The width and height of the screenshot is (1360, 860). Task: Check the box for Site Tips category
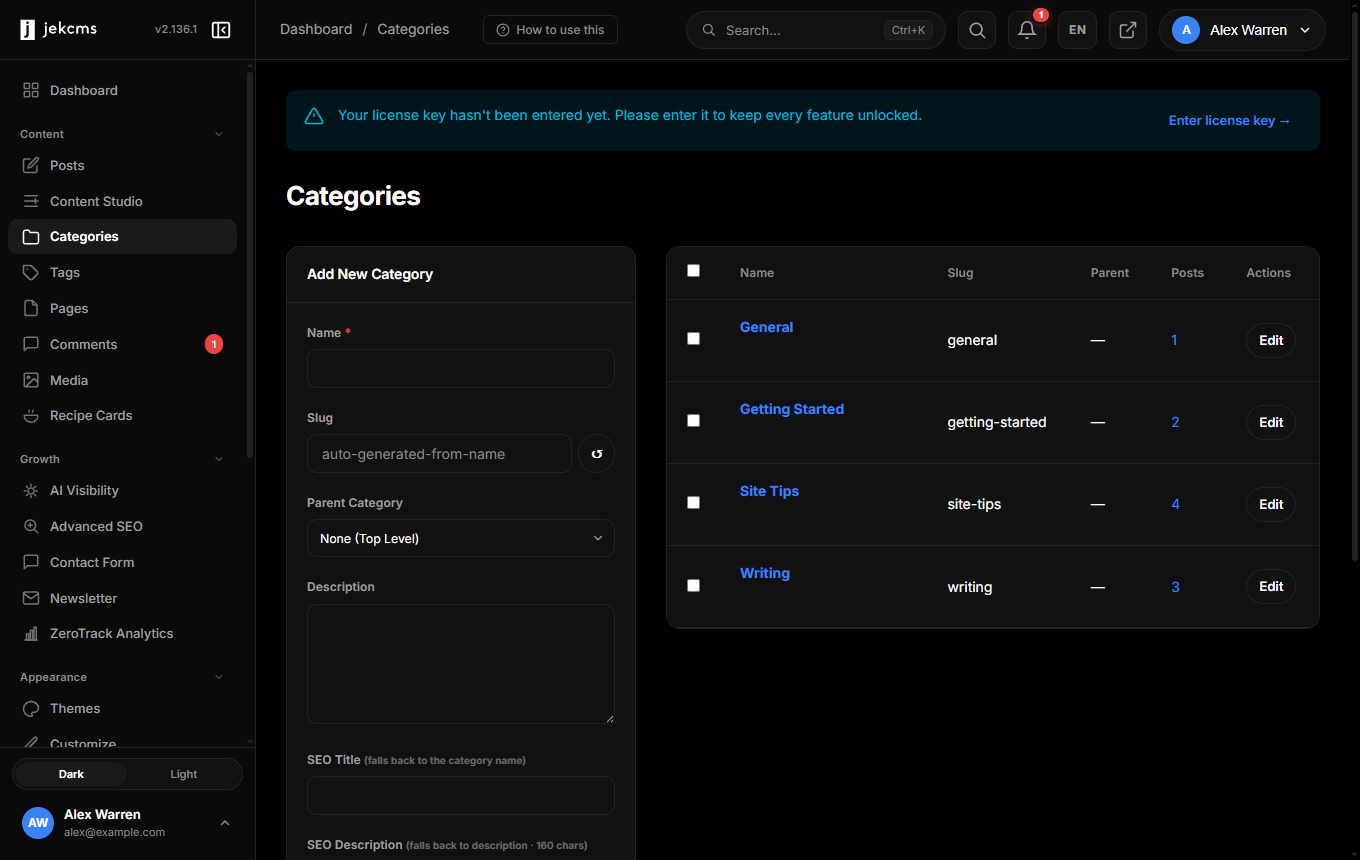point(694,503)
